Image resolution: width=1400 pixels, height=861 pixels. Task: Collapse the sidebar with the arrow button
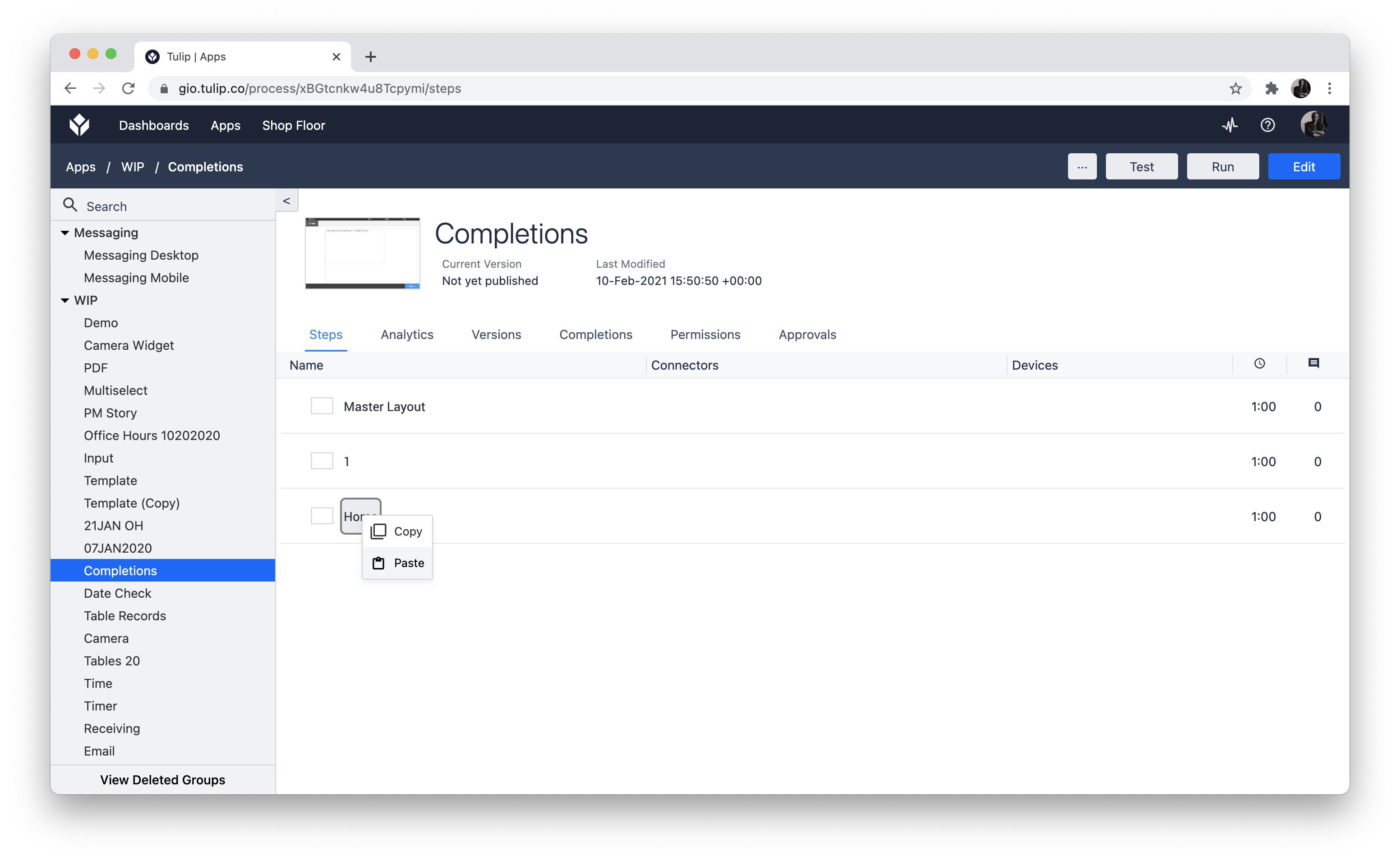pyautogui.click(x=286, y=201)
